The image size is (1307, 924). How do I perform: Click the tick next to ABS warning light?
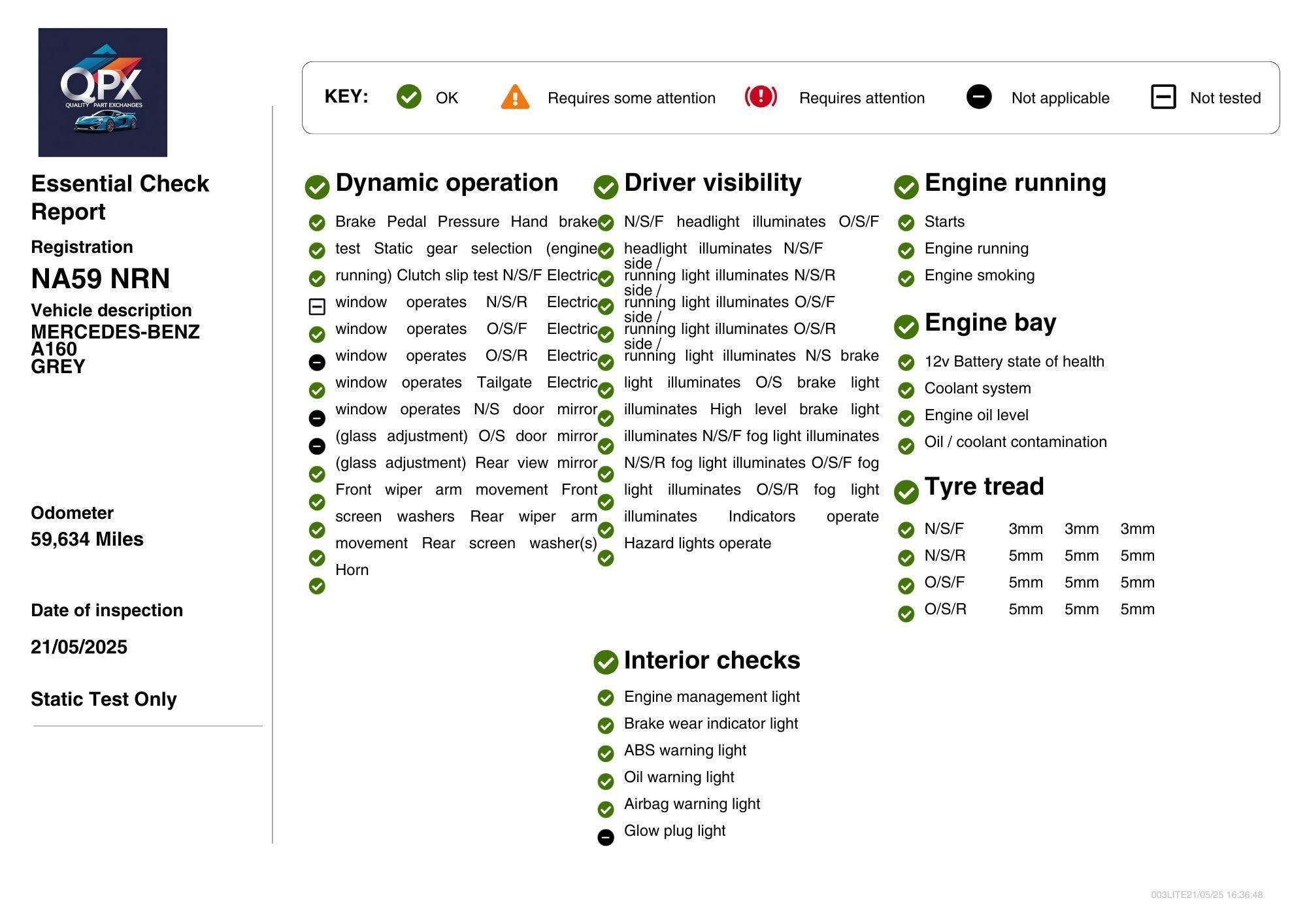[x=606, y=753]
